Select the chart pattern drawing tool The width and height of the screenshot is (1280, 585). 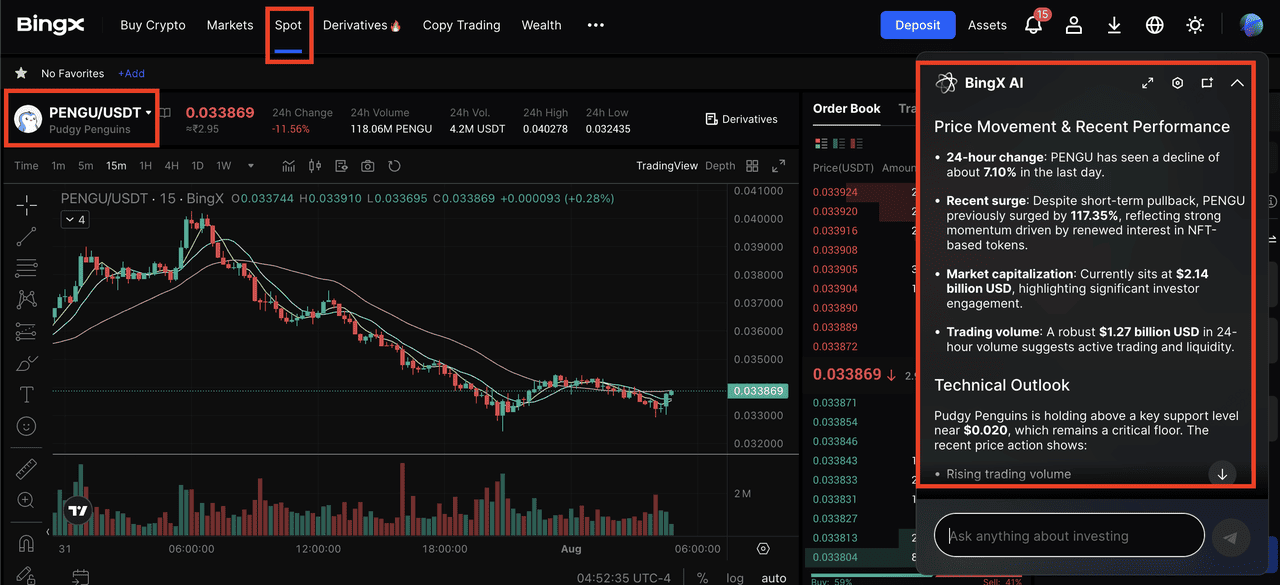pos(27,299)
